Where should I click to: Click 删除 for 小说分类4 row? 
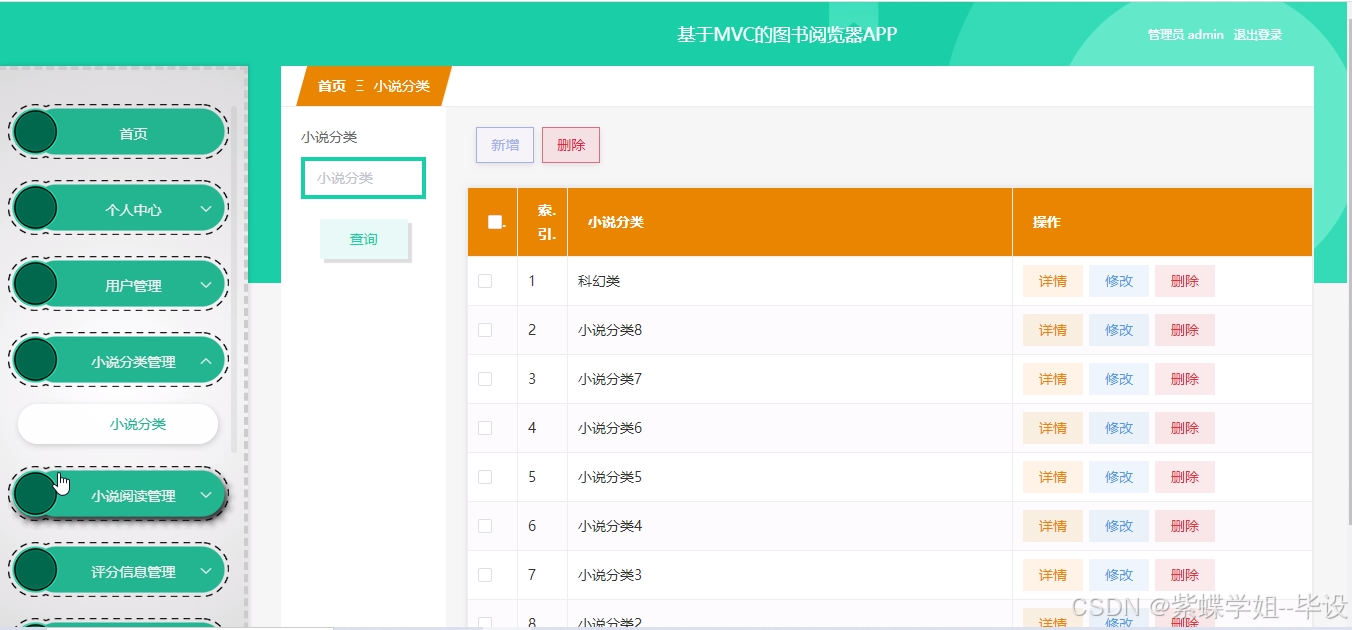tap(1185, 526)
